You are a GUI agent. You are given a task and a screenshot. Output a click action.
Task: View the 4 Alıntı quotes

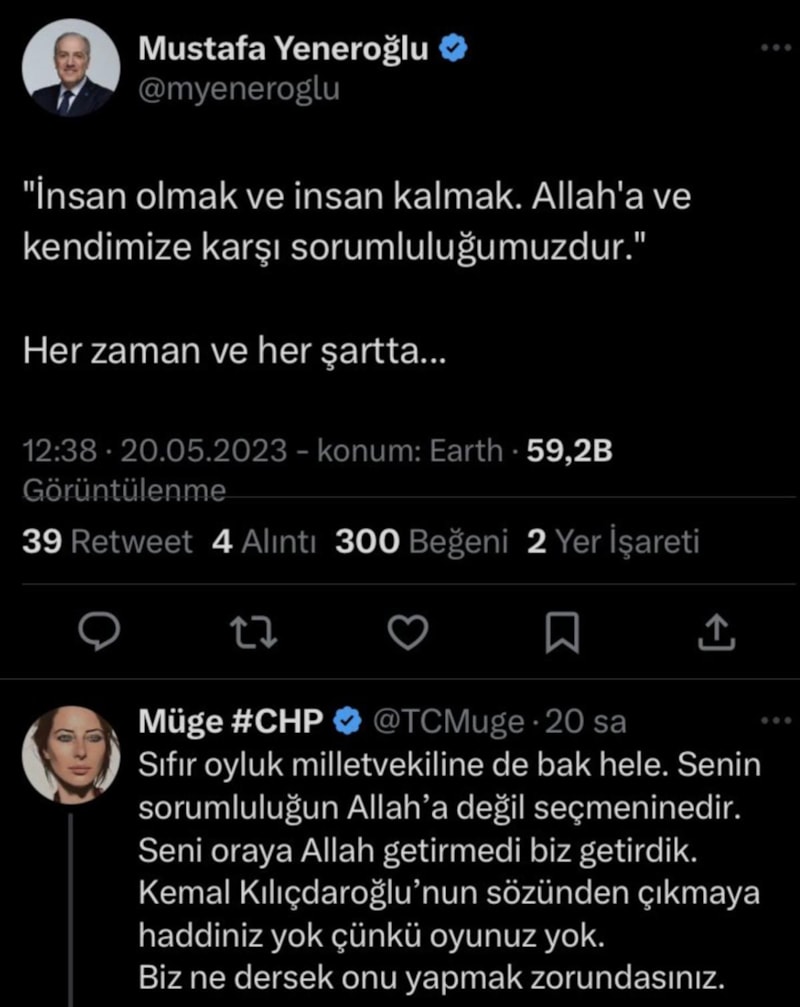264,542
